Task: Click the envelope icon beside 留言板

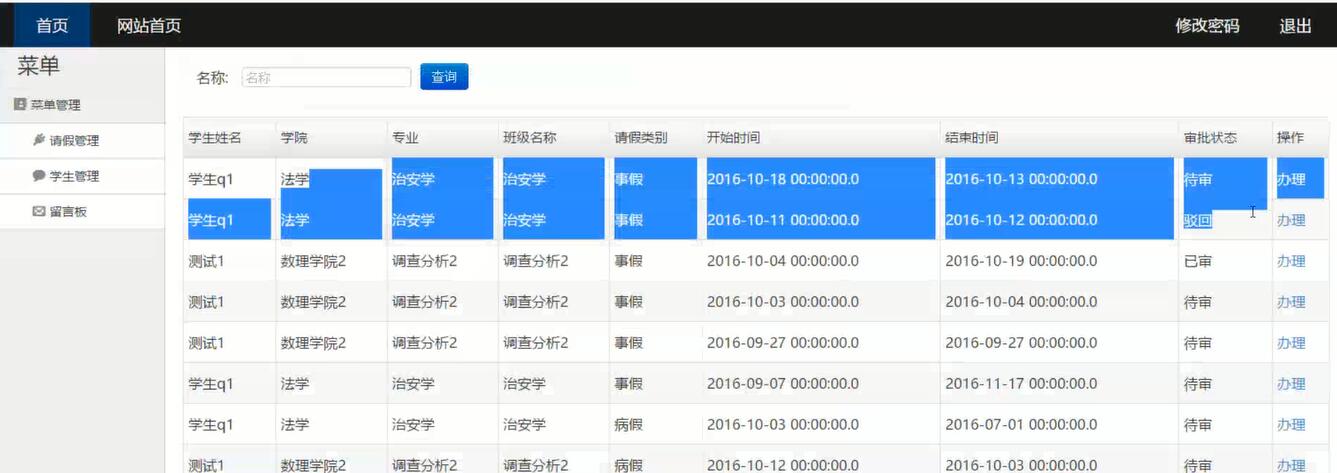Action: tap(39, 212)
